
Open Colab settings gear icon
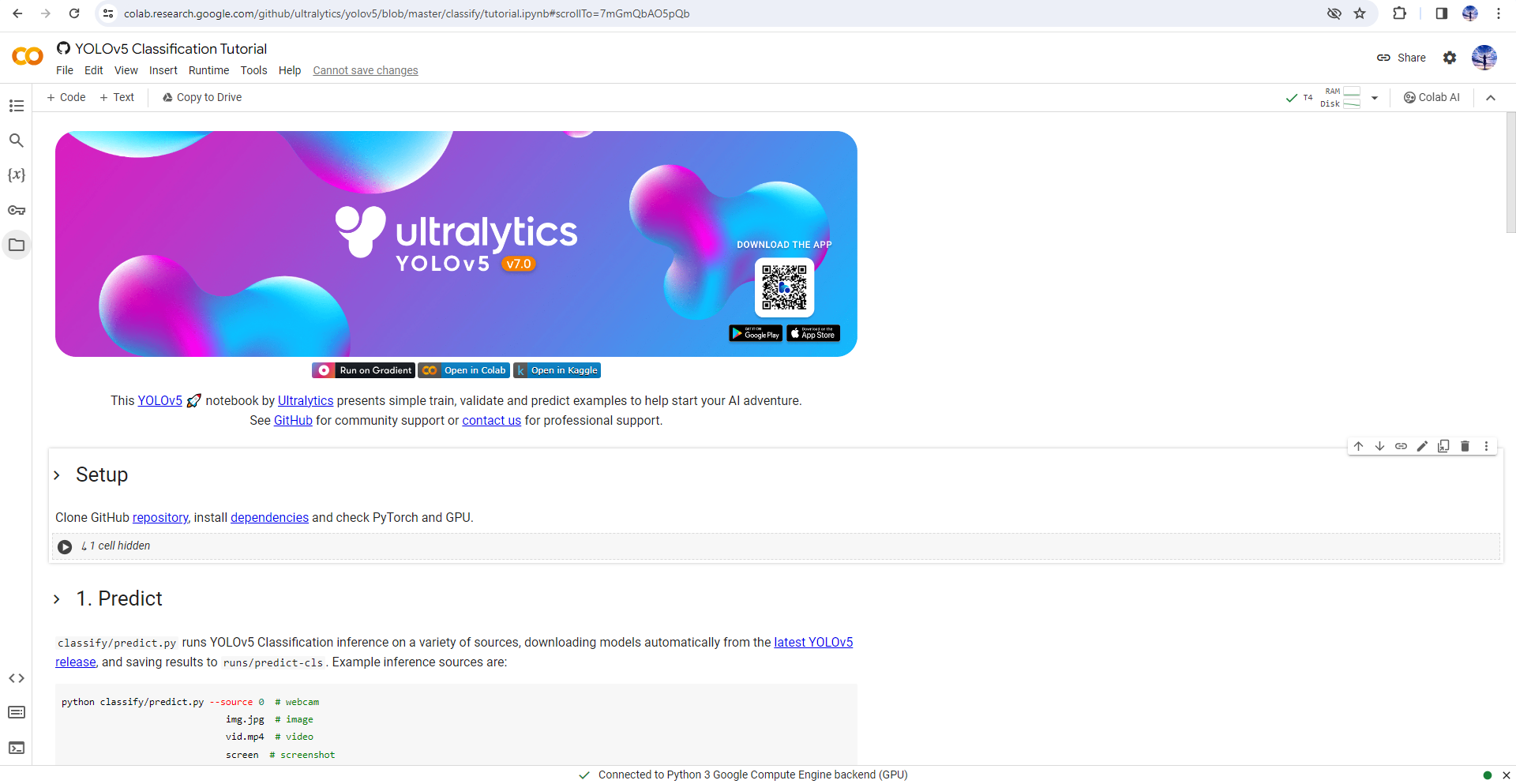(1450, 58)
